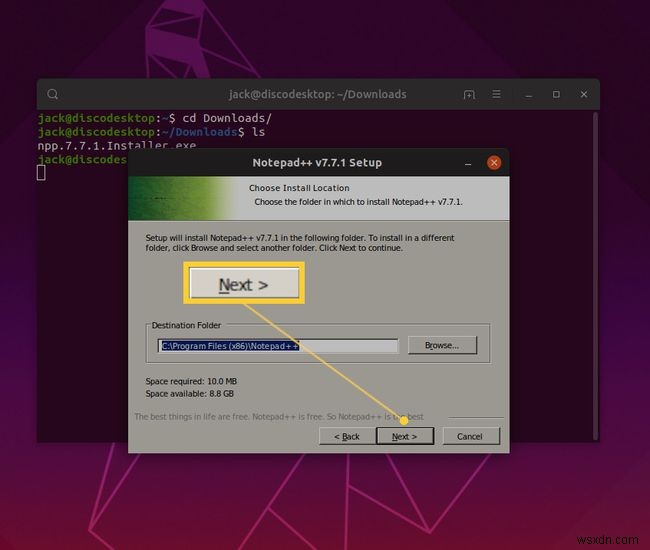Click 'Space required: 10.0 MB' text
The image size is (650, 550).
(191, 381)
